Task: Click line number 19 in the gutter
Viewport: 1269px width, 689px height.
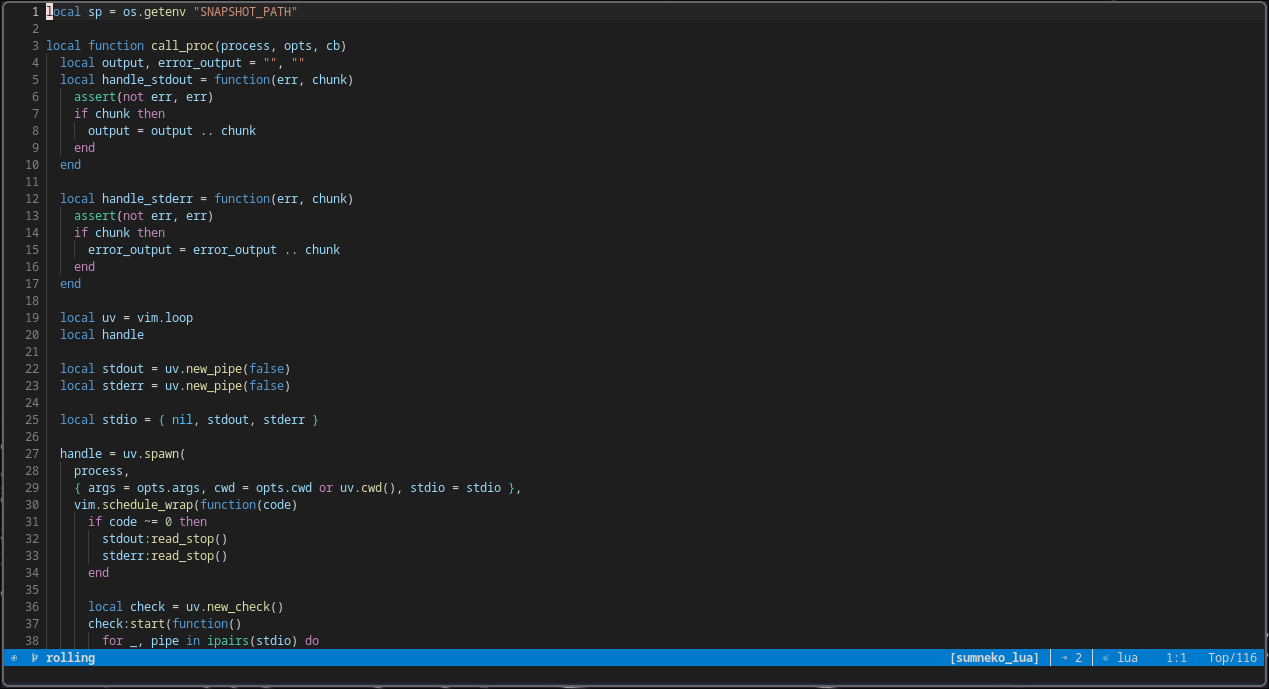Action: [x=32, y=318]
